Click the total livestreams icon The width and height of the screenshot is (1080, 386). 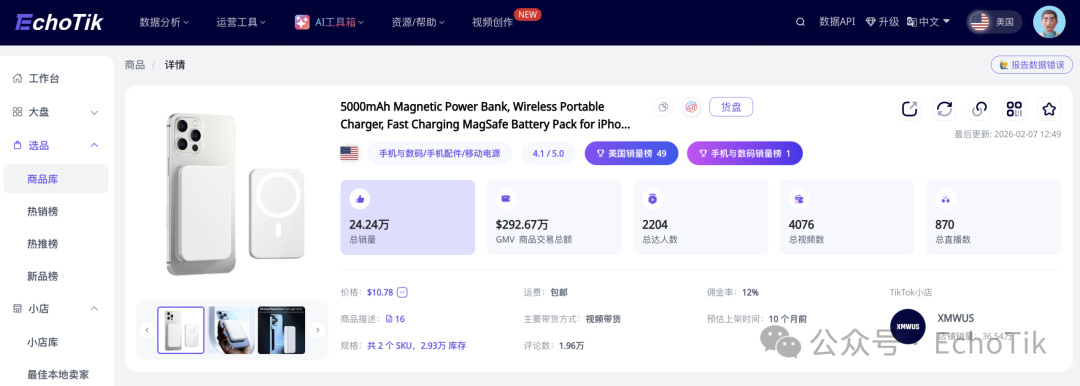945,199
